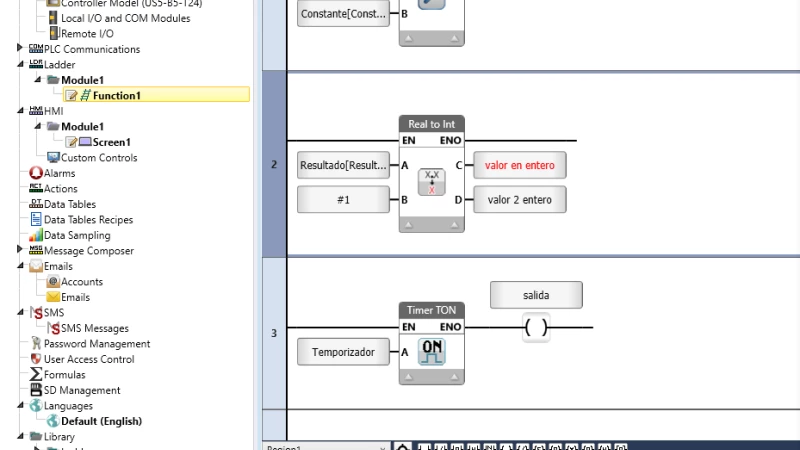The height and width of the screenshot is (450, 800).
Task: Click the Temporizador operand box
Action: (x=343, y=352)
